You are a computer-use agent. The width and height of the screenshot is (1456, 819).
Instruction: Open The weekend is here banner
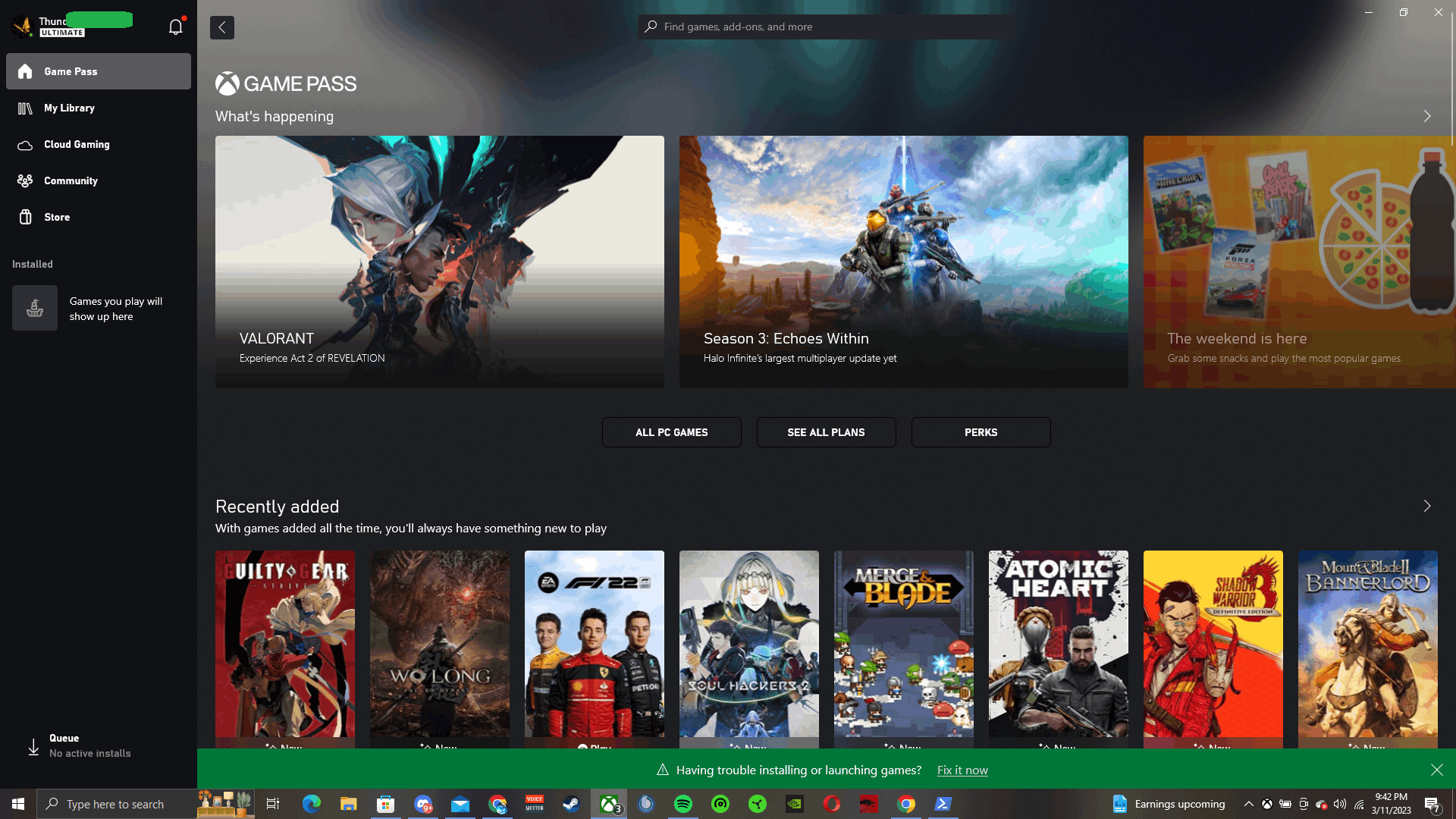1300,262
